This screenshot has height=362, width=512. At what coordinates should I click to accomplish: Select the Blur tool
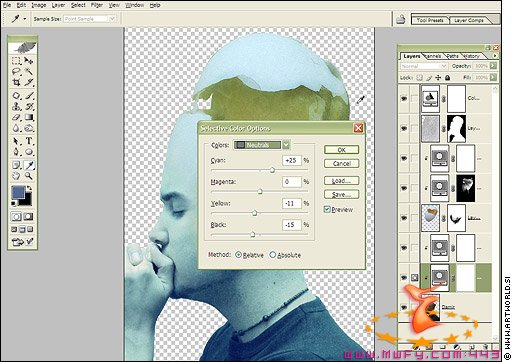coord(16,128)
